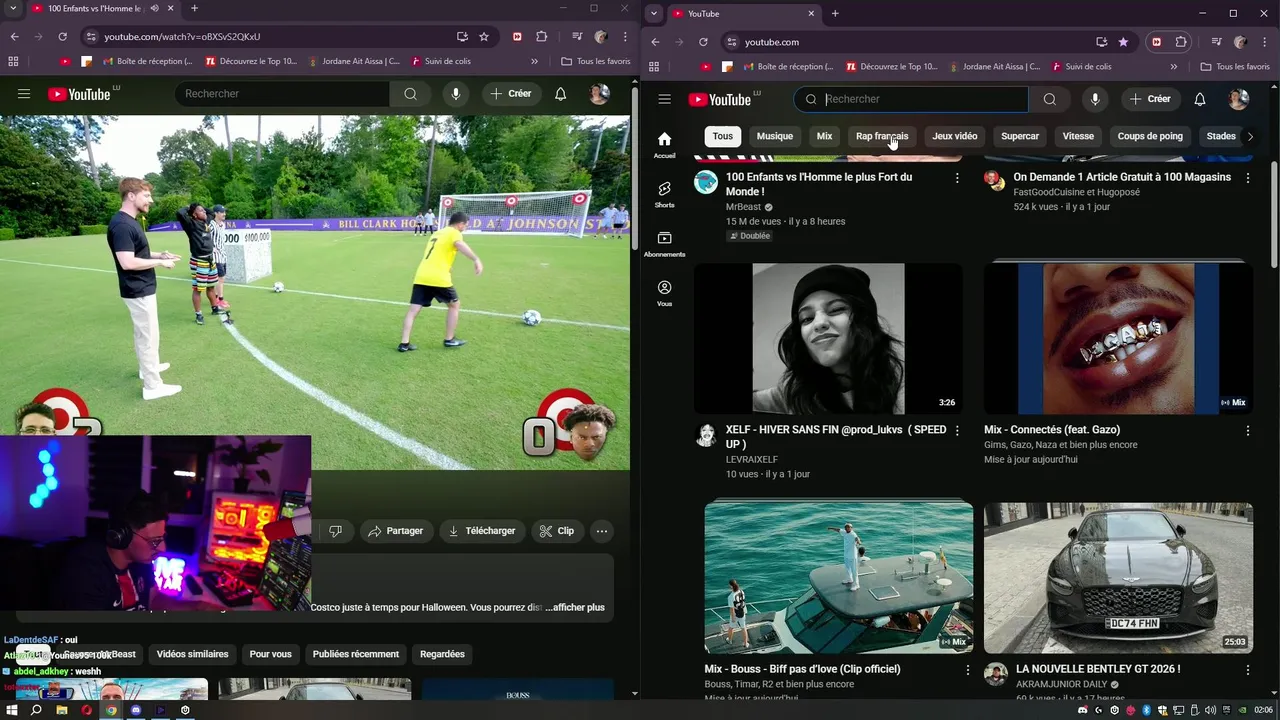Open Abonnements in the right sidebar
The height and width of the screenshot is (720, 1280).
(x=664, y=244)
